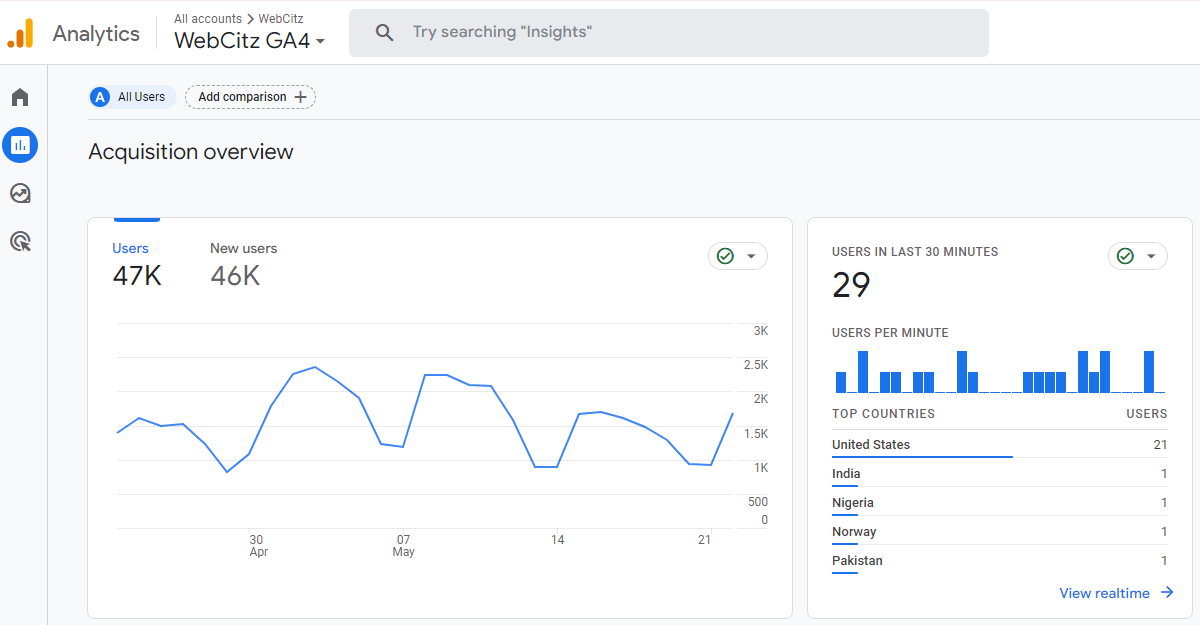Expand data quality dropdown on realtime card

(1151, 257)
